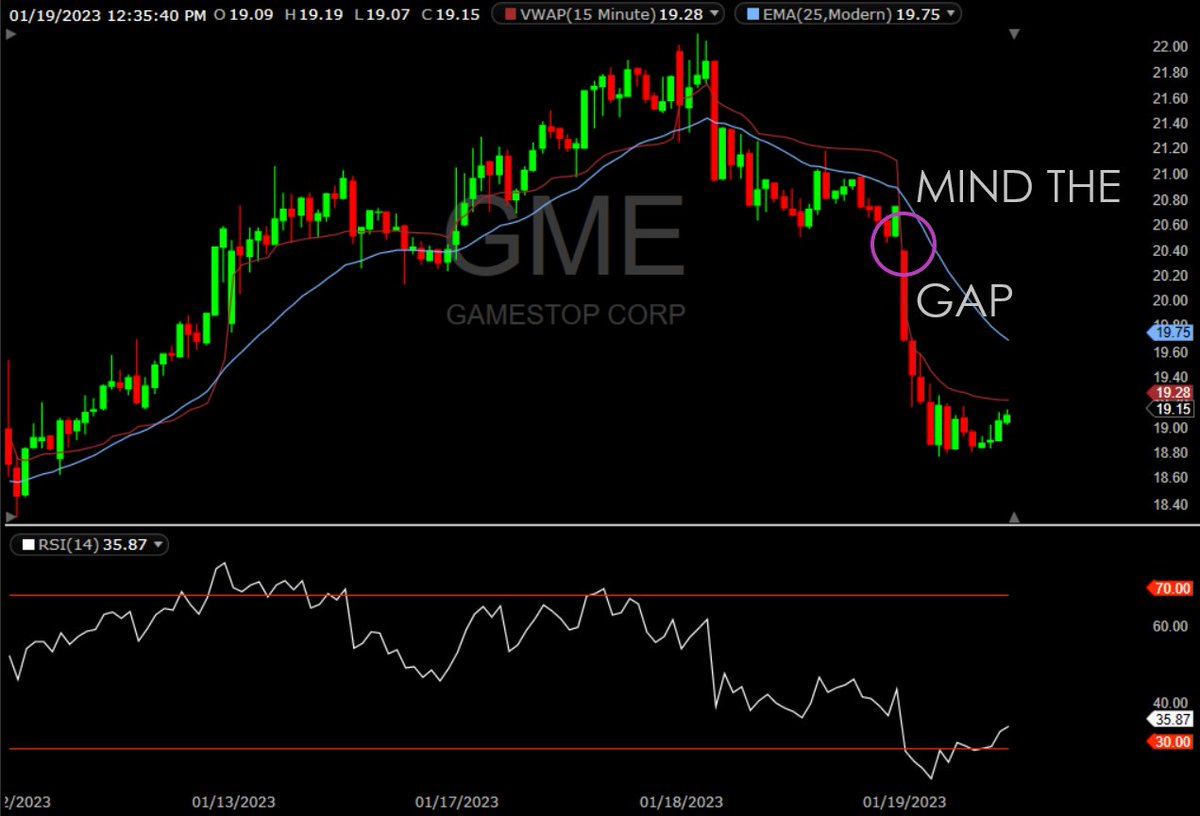Click the 60.00 RSI axis label
This screenshot has height=816, width=1200.
pos(1169,627)
